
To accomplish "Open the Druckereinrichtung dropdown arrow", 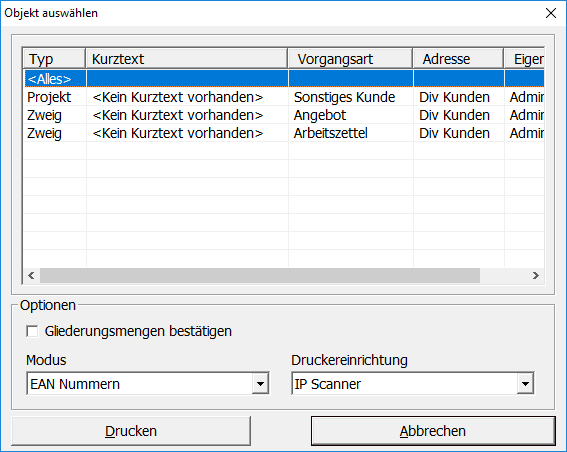I will coord(525,384).
